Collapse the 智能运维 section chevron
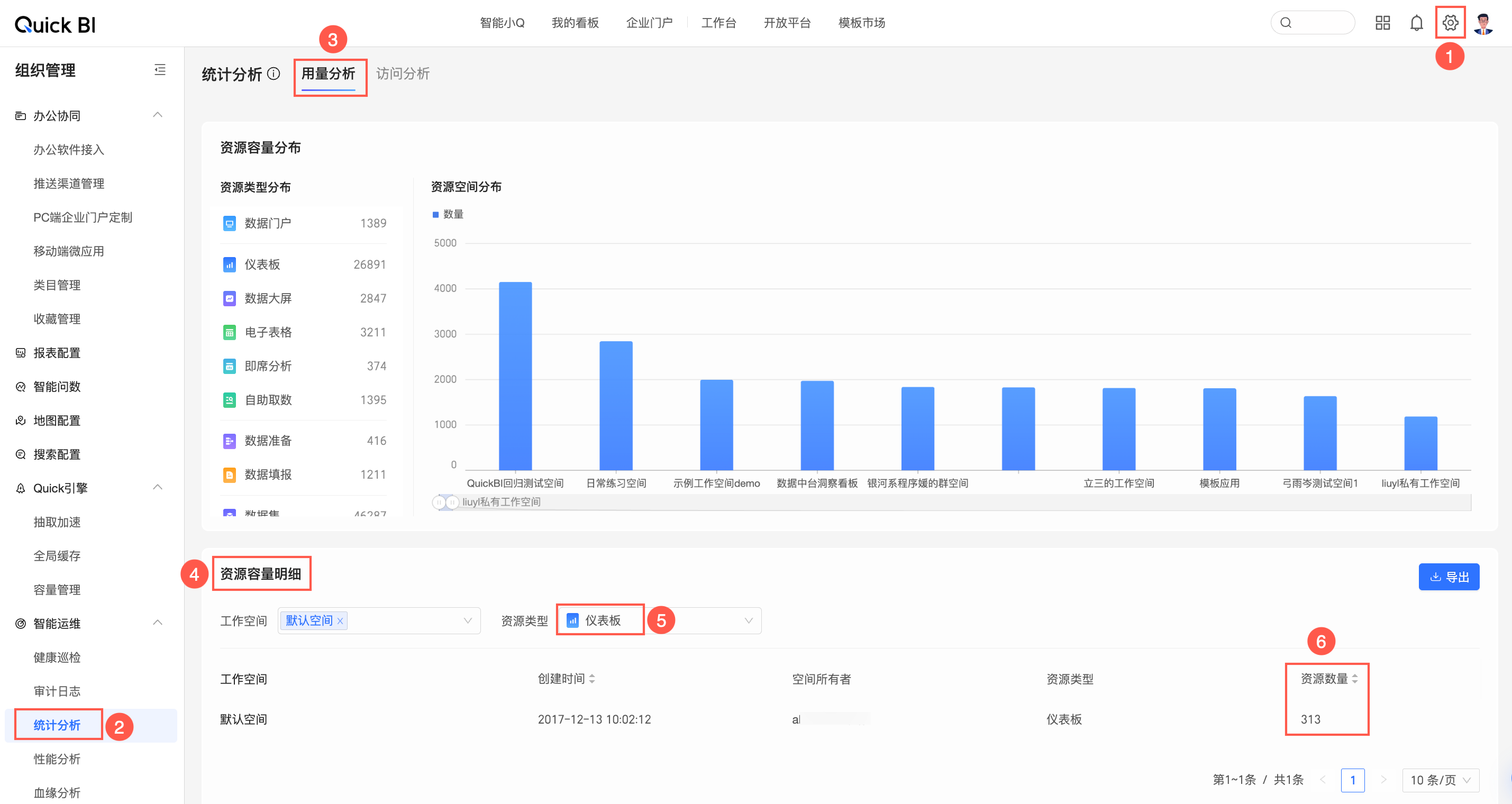Image resolution: width=1512 pixels, height=804 pixels. tap(157, 623)
